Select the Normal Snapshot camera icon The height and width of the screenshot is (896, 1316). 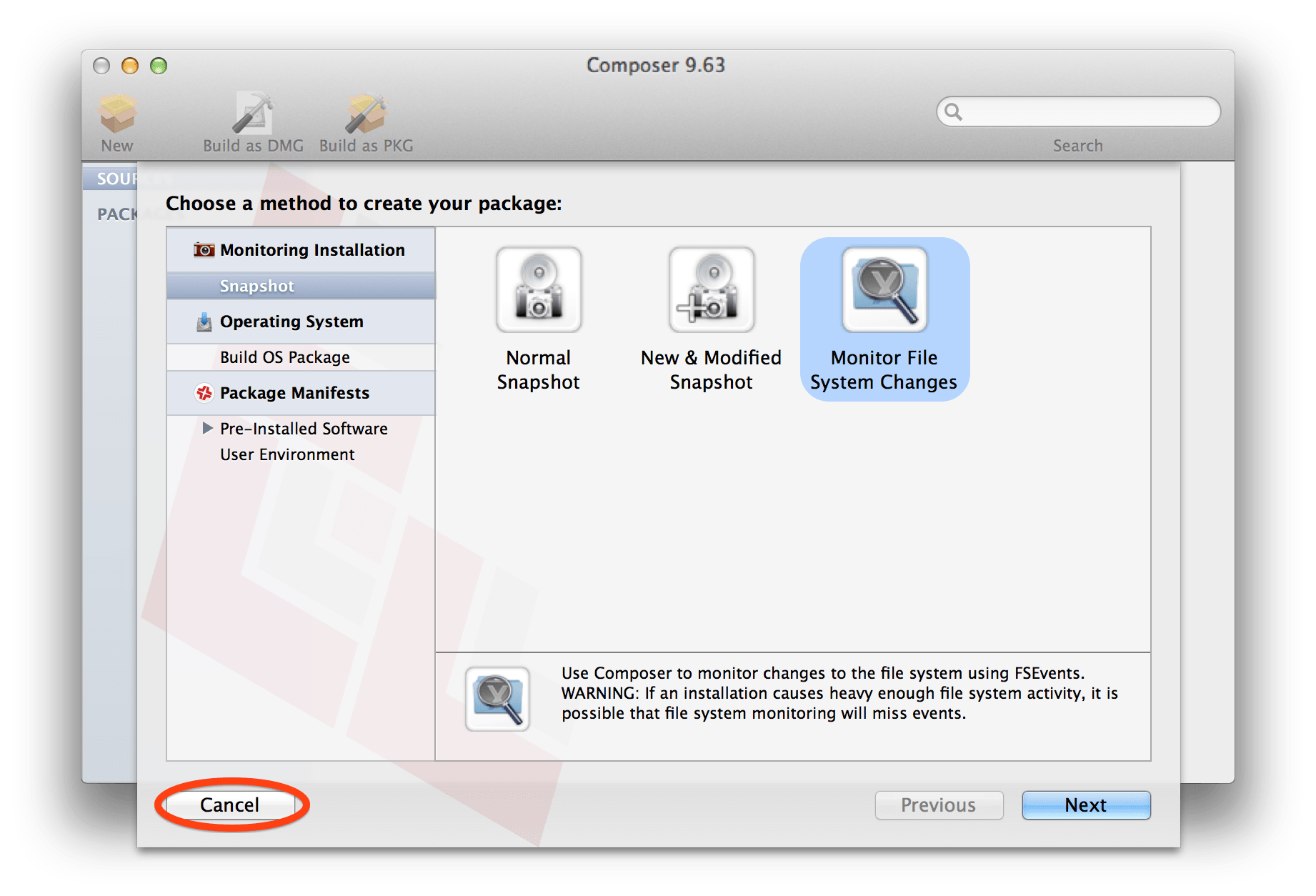coord(539,290)
